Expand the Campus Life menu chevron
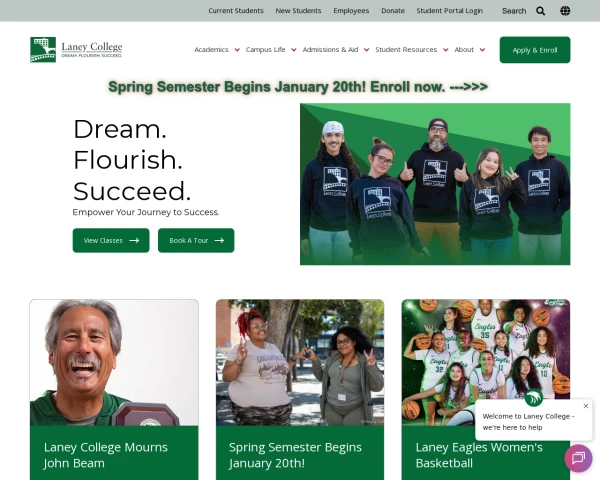Image resolution: width=600 pixels, height=480 pixels. (x=294, y=50)
